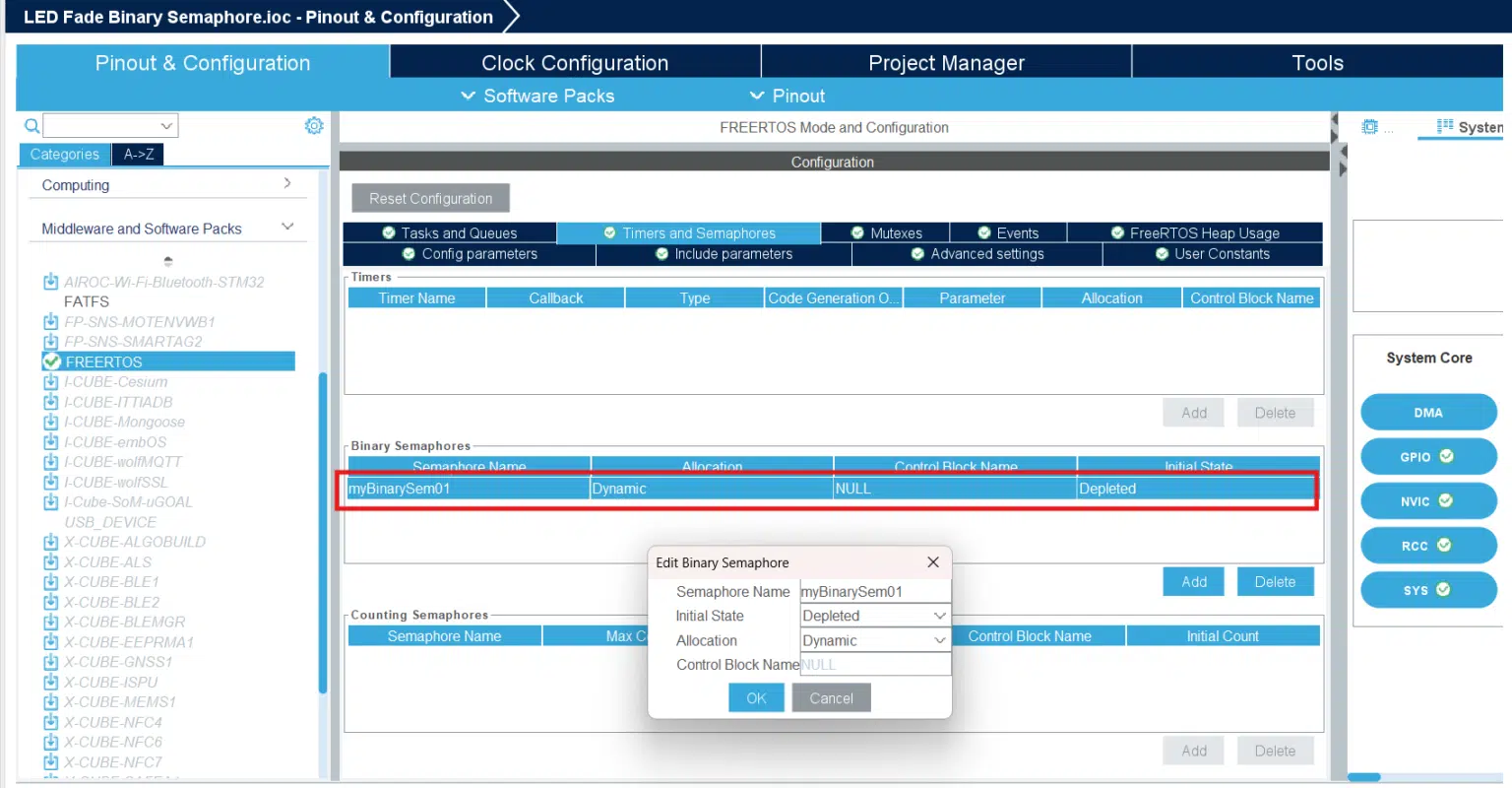This screenshot has height=788, width=1512.
Task: Close the Edit Binary Semaphore dialog
Action: [933, 562]
